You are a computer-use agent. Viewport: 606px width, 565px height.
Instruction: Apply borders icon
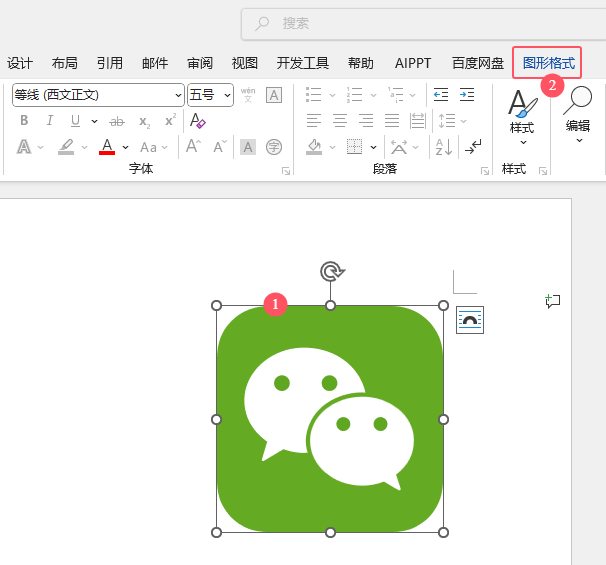(x=354, y=147)
